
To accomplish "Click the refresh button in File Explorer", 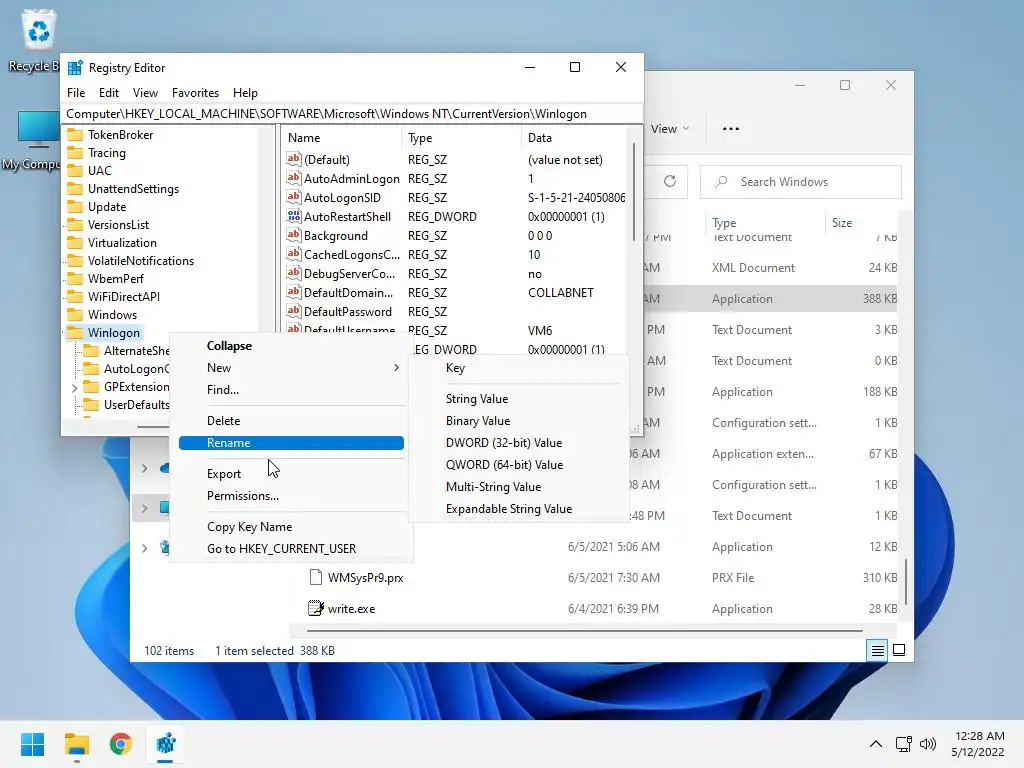I will pos(669,182).
